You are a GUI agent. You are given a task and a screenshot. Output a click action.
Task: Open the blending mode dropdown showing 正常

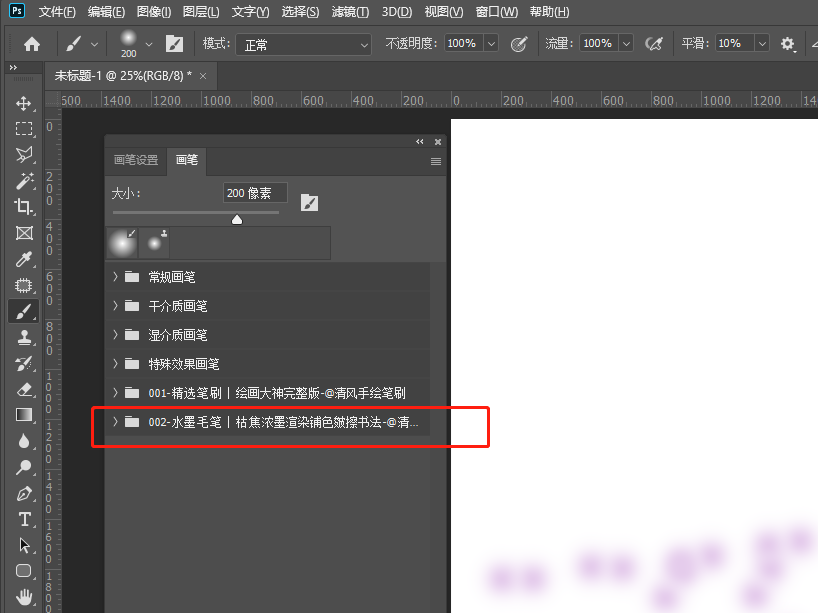304,45
